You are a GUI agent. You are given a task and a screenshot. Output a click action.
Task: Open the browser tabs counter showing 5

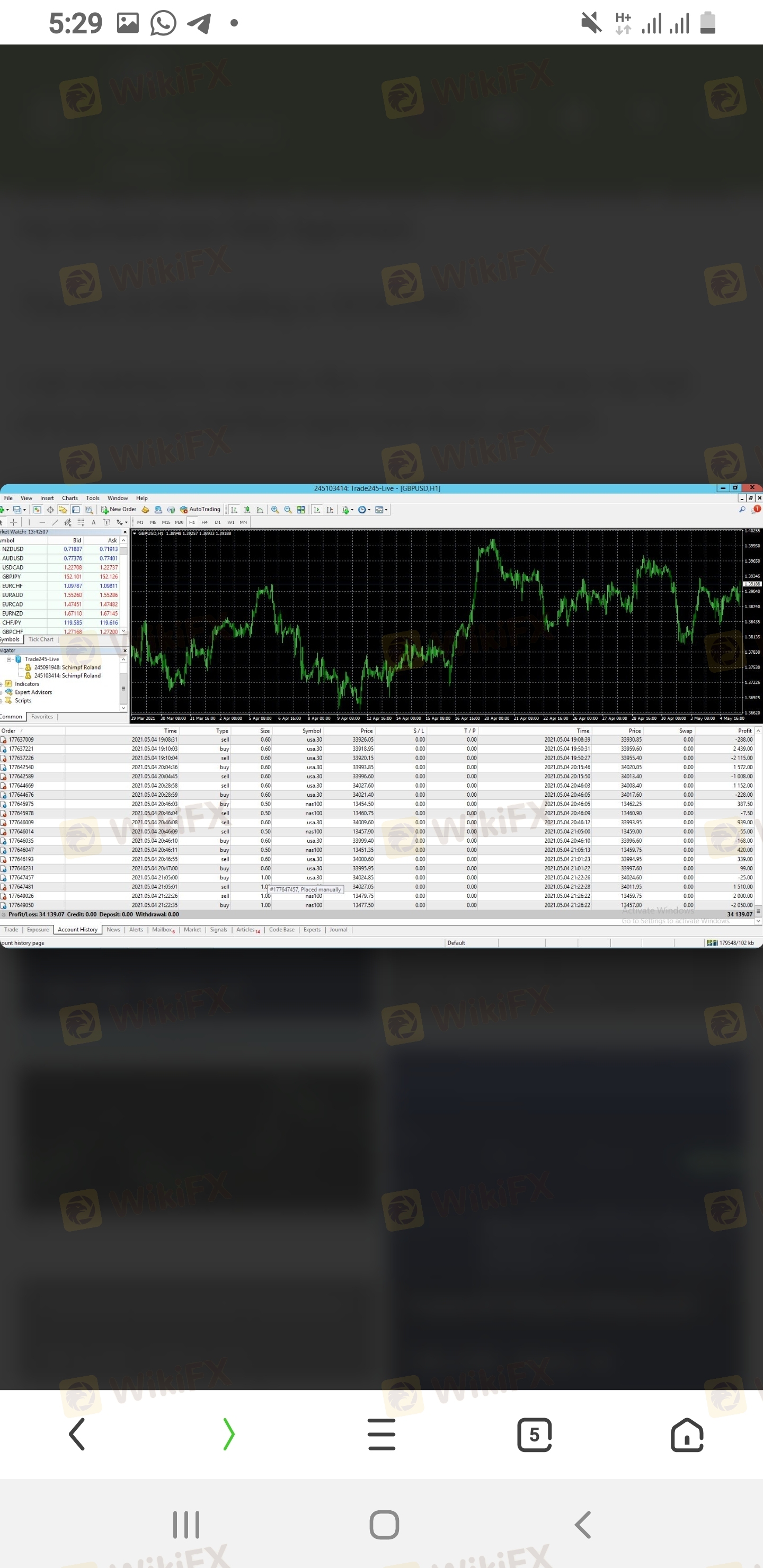(x=534, y=1435)
